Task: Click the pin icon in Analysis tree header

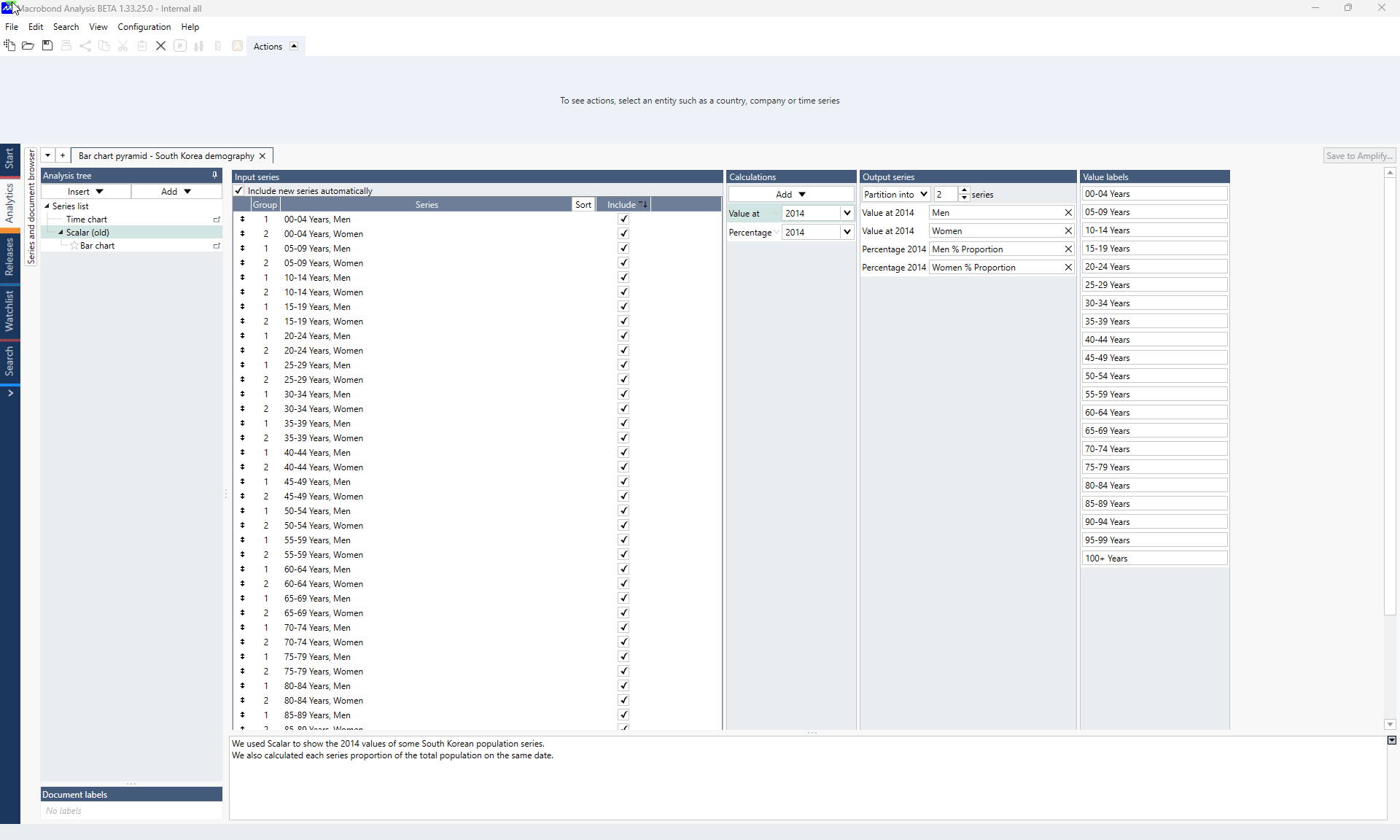Action: pos(214,175)
